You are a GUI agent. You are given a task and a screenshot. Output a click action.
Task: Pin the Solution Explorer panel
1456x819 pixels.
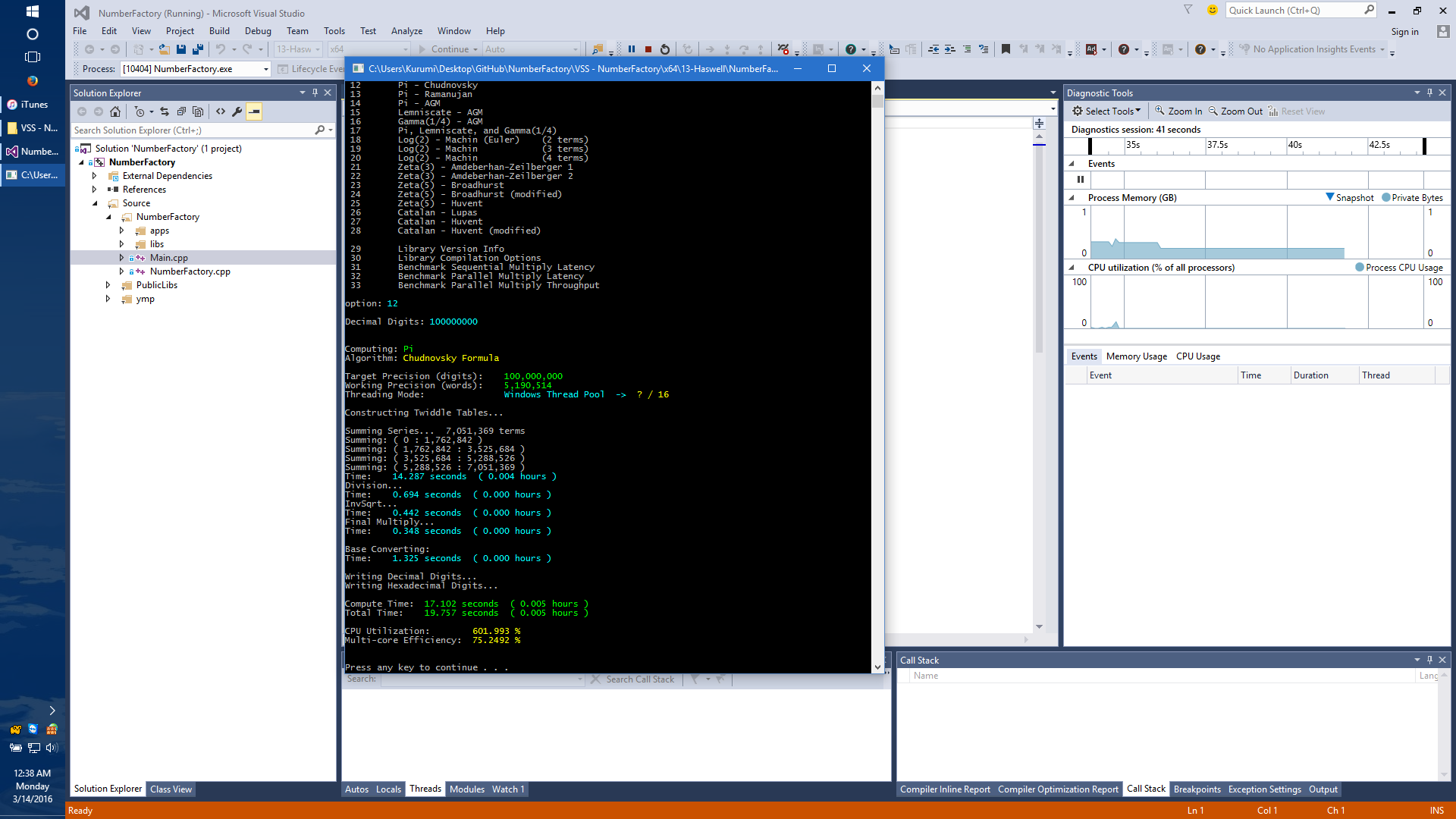coord(315,93)
